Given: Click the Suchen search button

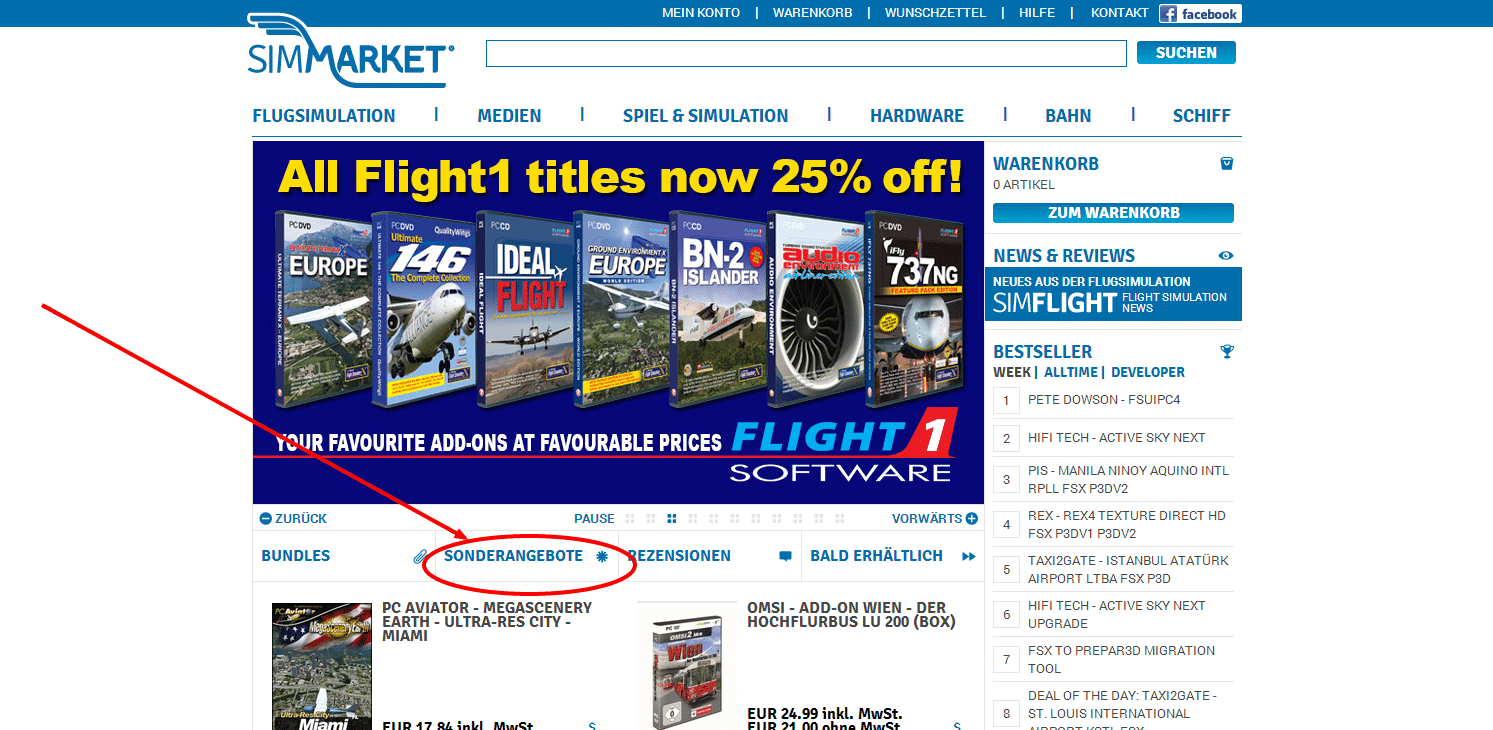Looking at the screenshot, I should click(x=1186, y=53).
